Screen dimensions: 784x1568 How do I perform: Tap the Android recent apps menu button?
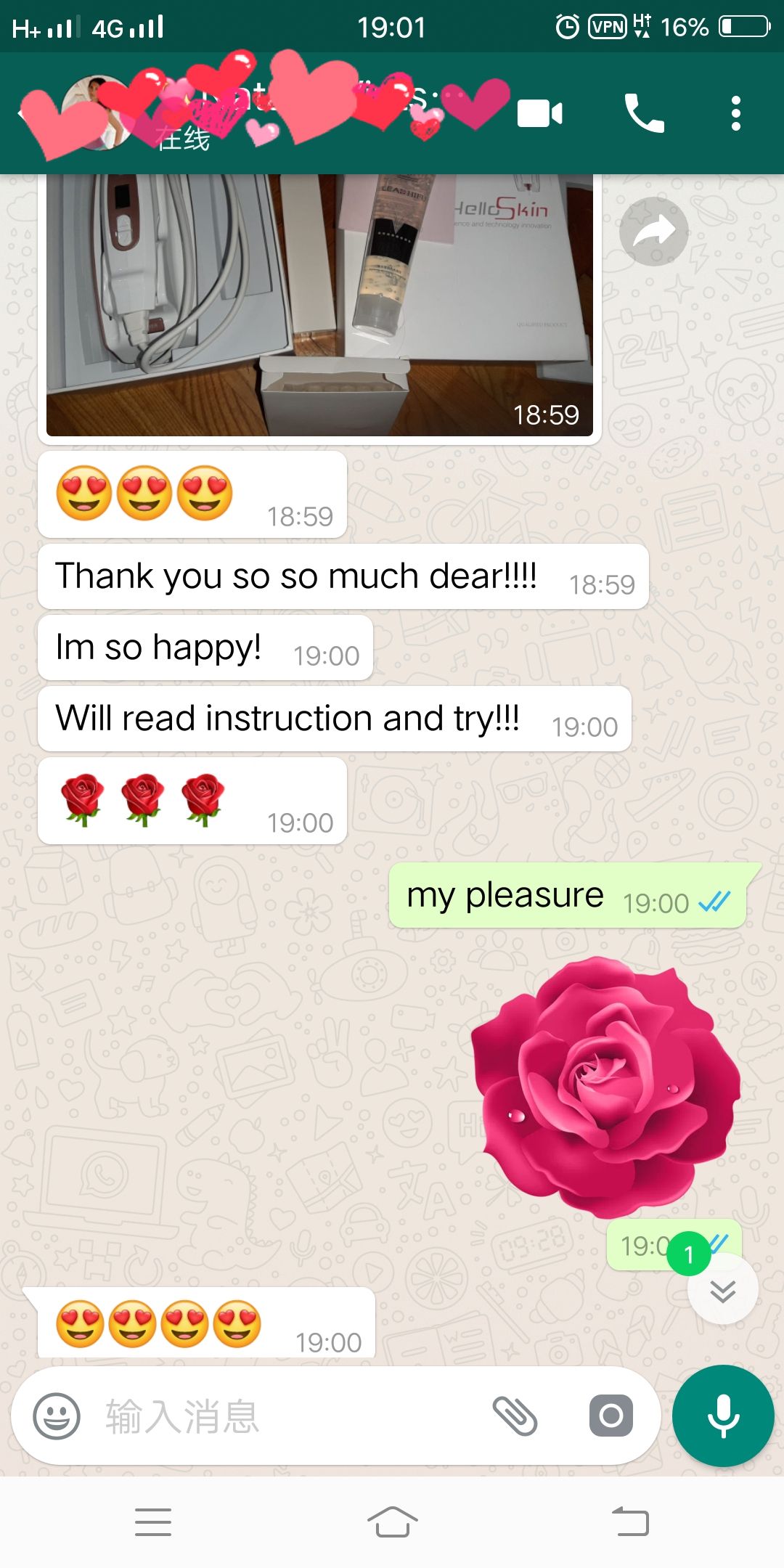pyautogui.click(x=153, y=1522)
